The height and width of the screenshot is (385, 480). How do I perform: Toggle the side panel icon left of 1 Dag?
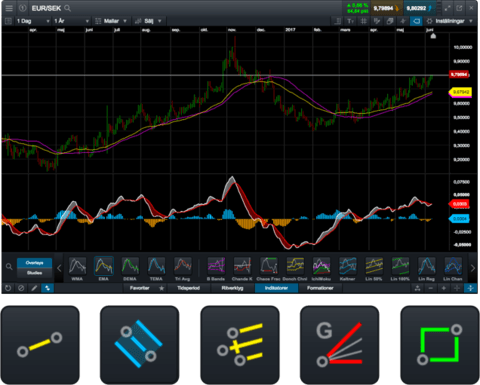pos(8,21)
